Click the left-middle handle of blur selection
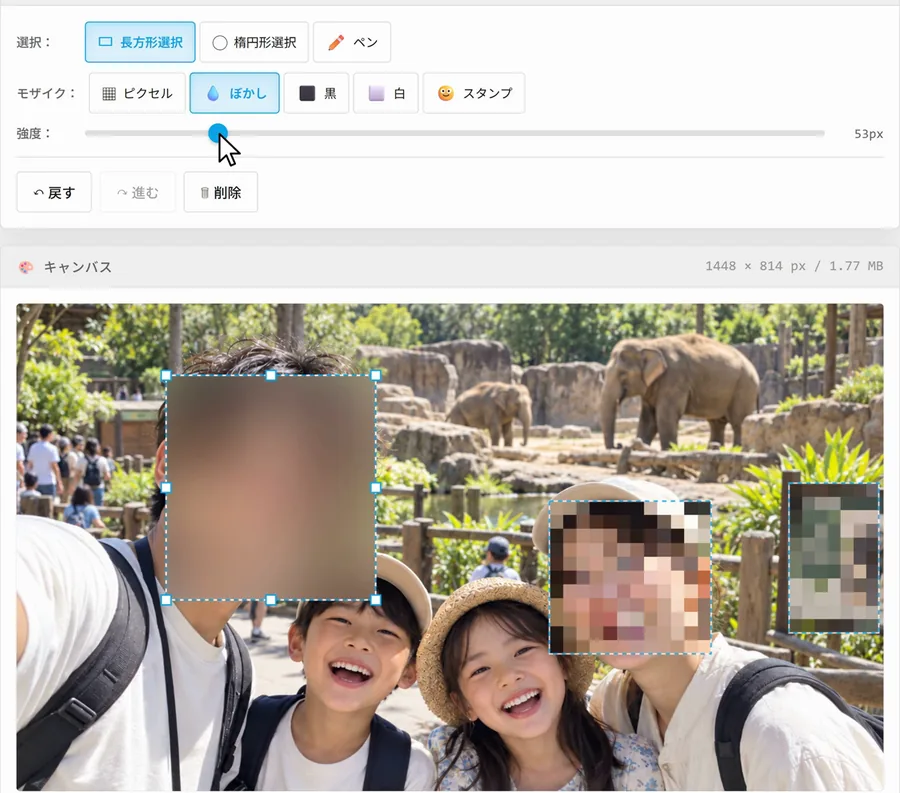This screenshot has width=900, height=793. 166,488
